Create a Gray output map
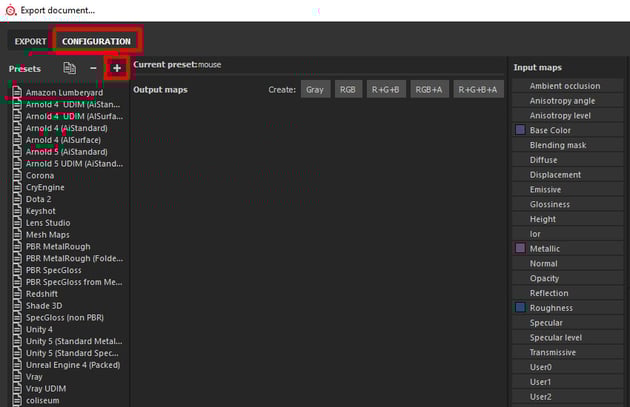The image size is (630, 407). click(x=315, y=90)
